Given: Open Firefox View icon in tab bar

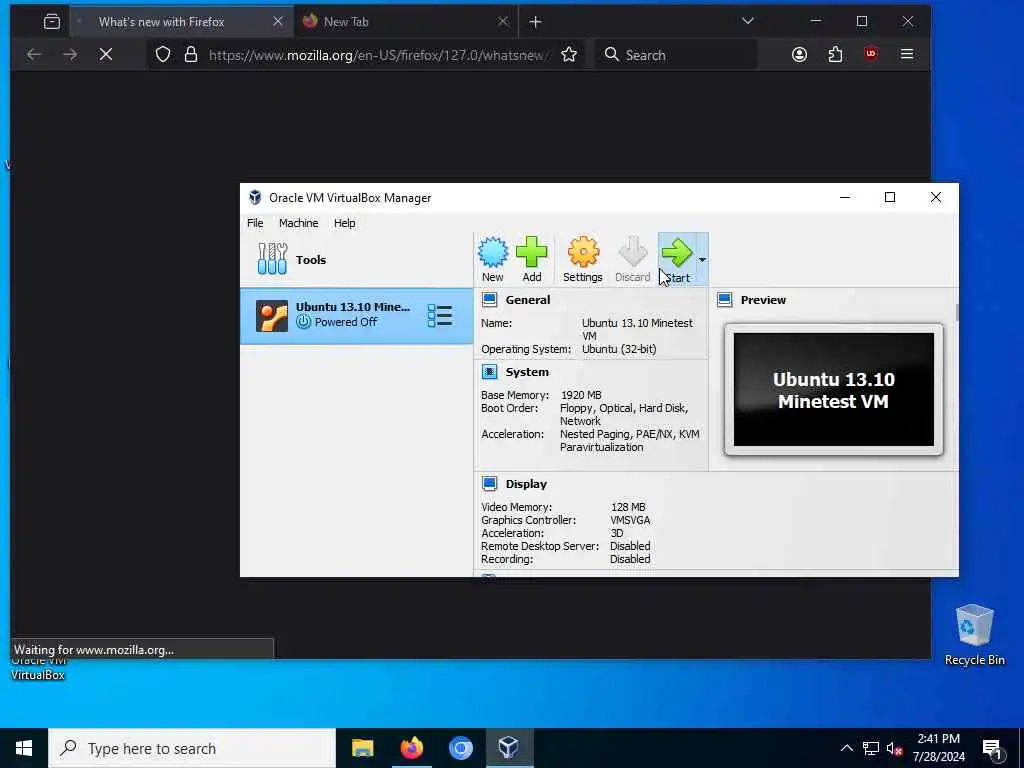Looking at the screenshot, I should (52, 22).
